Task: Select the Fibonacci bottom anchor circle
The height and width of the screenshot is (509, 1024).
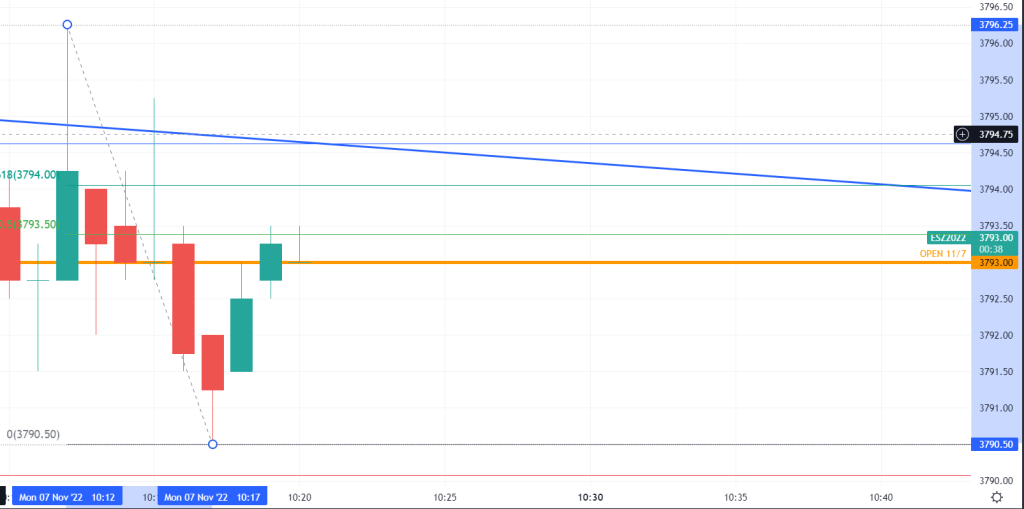Action: [x=212, y=444]
